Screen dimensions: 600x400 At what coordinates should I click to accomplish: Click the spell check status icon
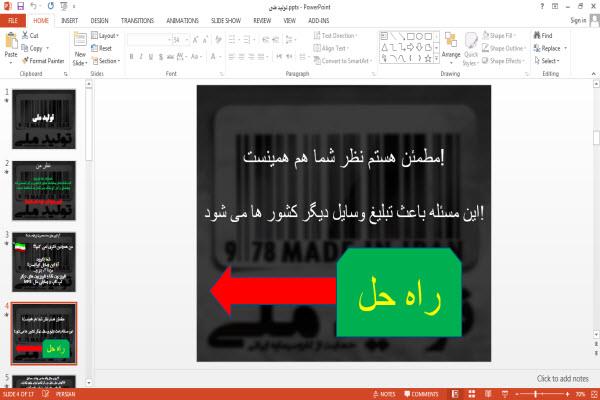point(46,393)
